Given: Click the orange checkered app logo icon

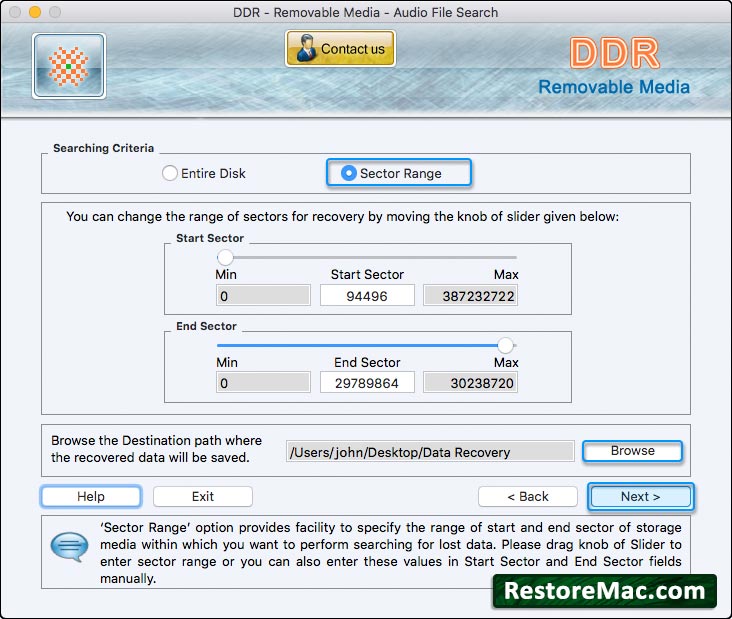Looking at the screenshot, I should [69, 66].
